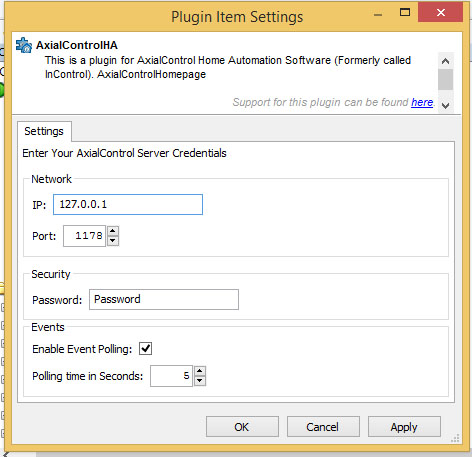Click into the IP address field
The width and height of the screenshot is (472, 457).
128,204
